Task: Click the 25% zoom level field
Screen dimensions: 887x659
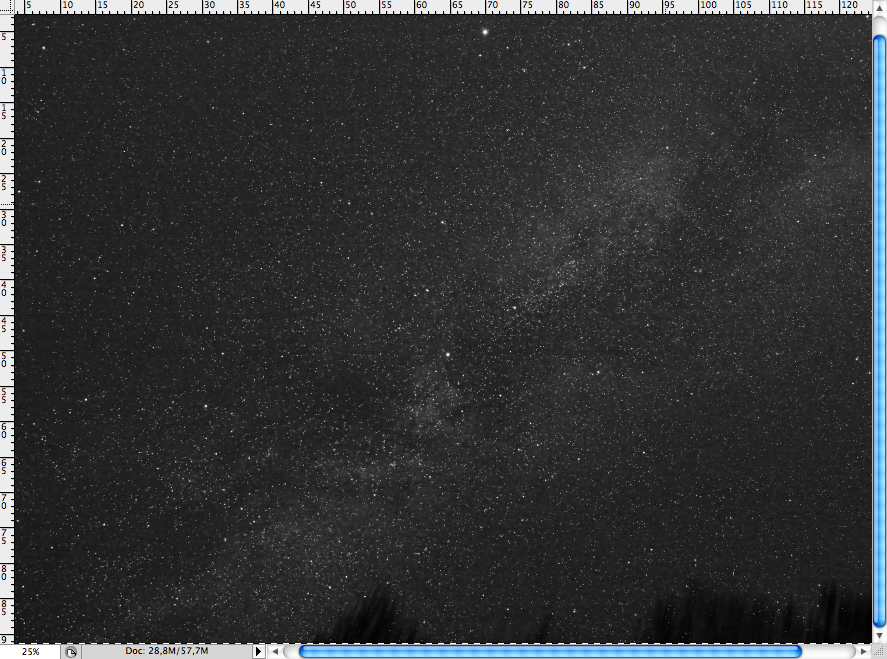Action: point(30,651)
